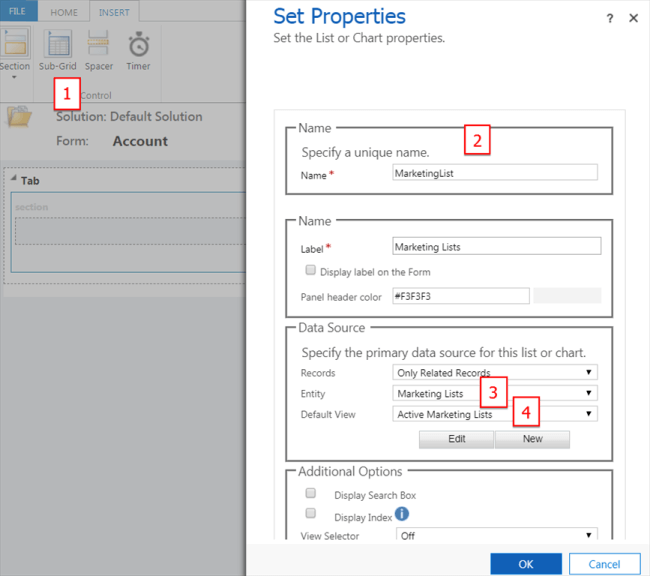Viewport: 650px width, 576px height.
Task: Switch to the HOME ribbon tab
Action: coord(64,12)
